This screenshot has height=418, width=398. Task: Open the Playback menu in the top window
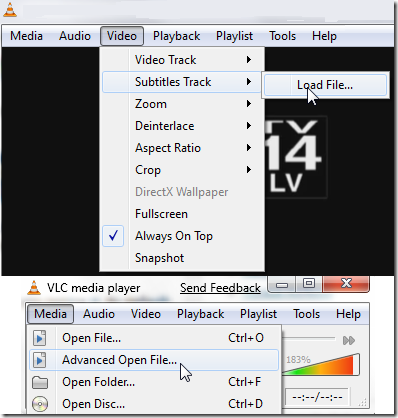176,36
